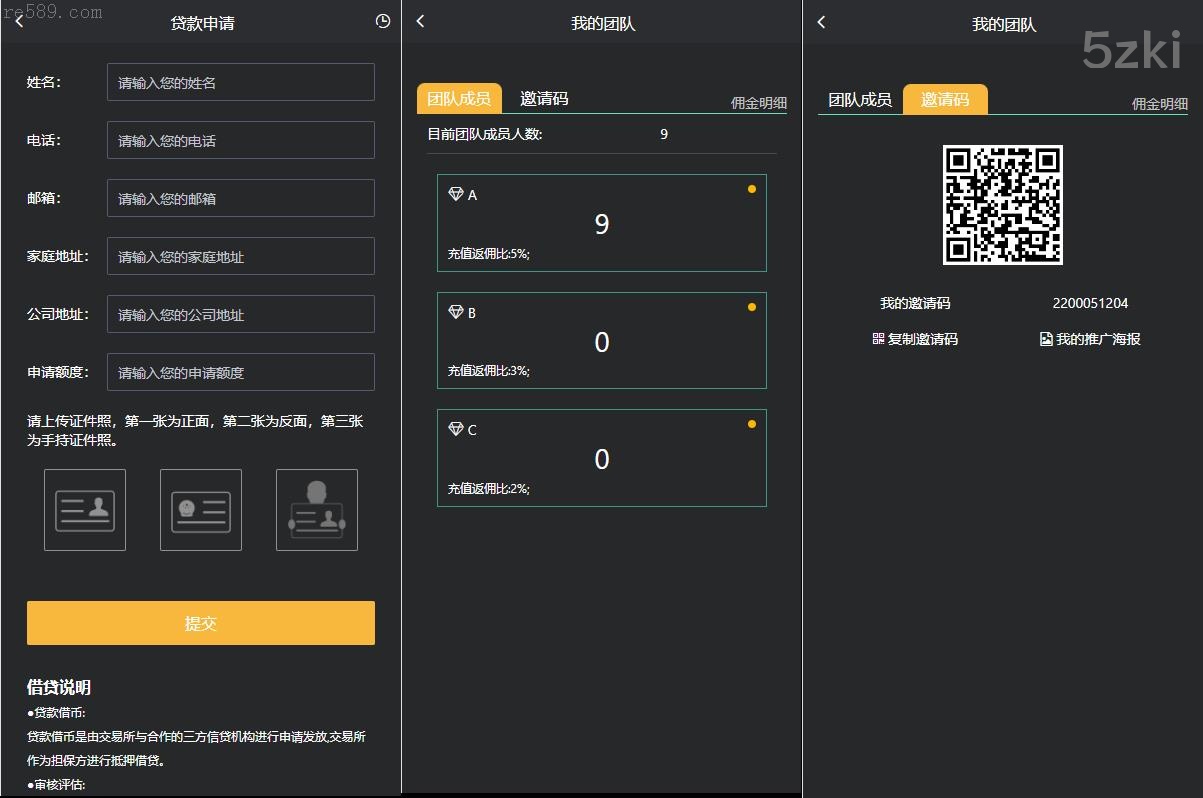Open loan history clock icon
The width and height of the screenshot is (1203, 798).
click(383, 21)
